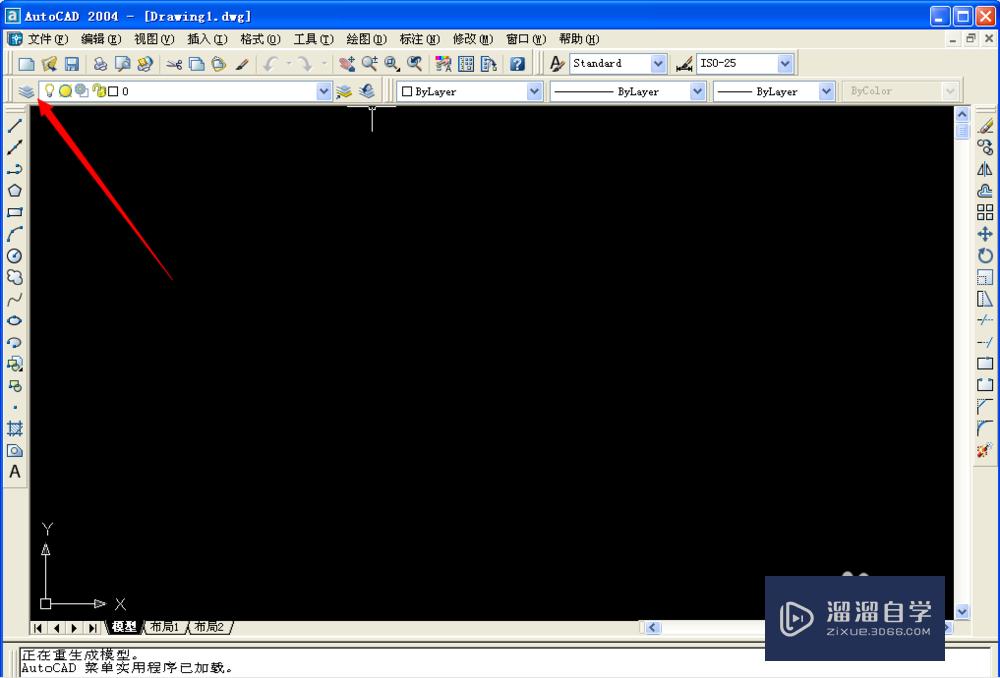Activate the Polygon drawing tool

[x=14, y=190]
